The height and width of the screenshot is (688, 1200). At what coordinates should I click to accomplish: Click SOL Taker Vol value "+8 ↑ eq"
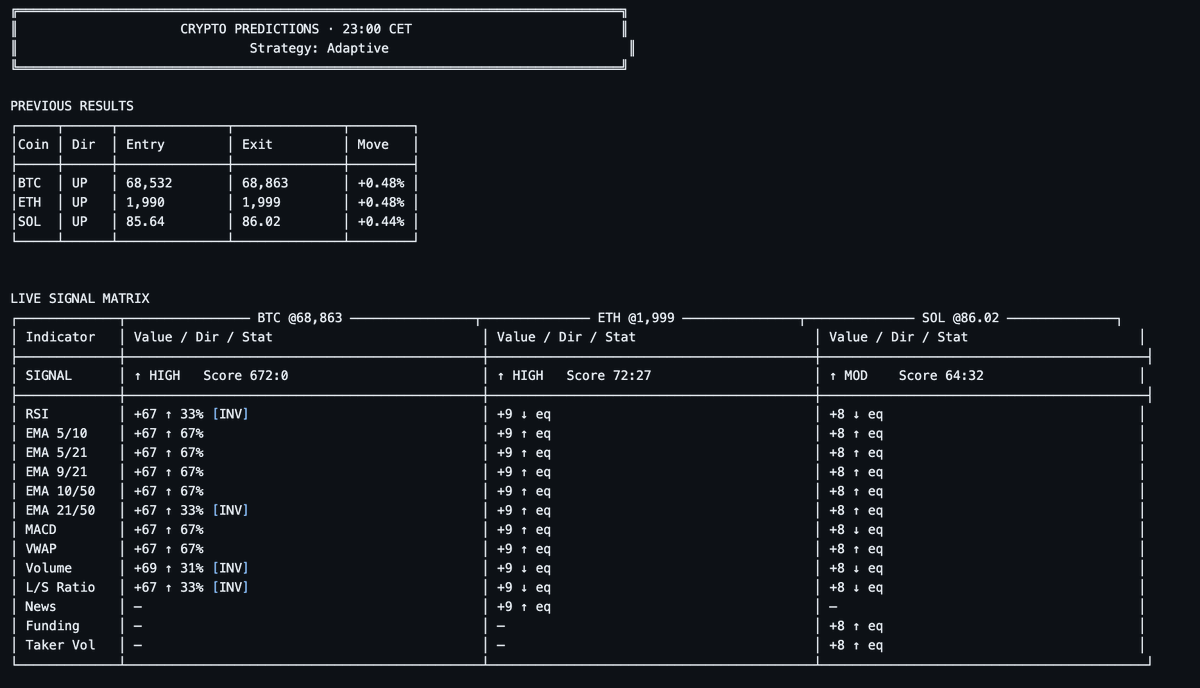(856, 645)
